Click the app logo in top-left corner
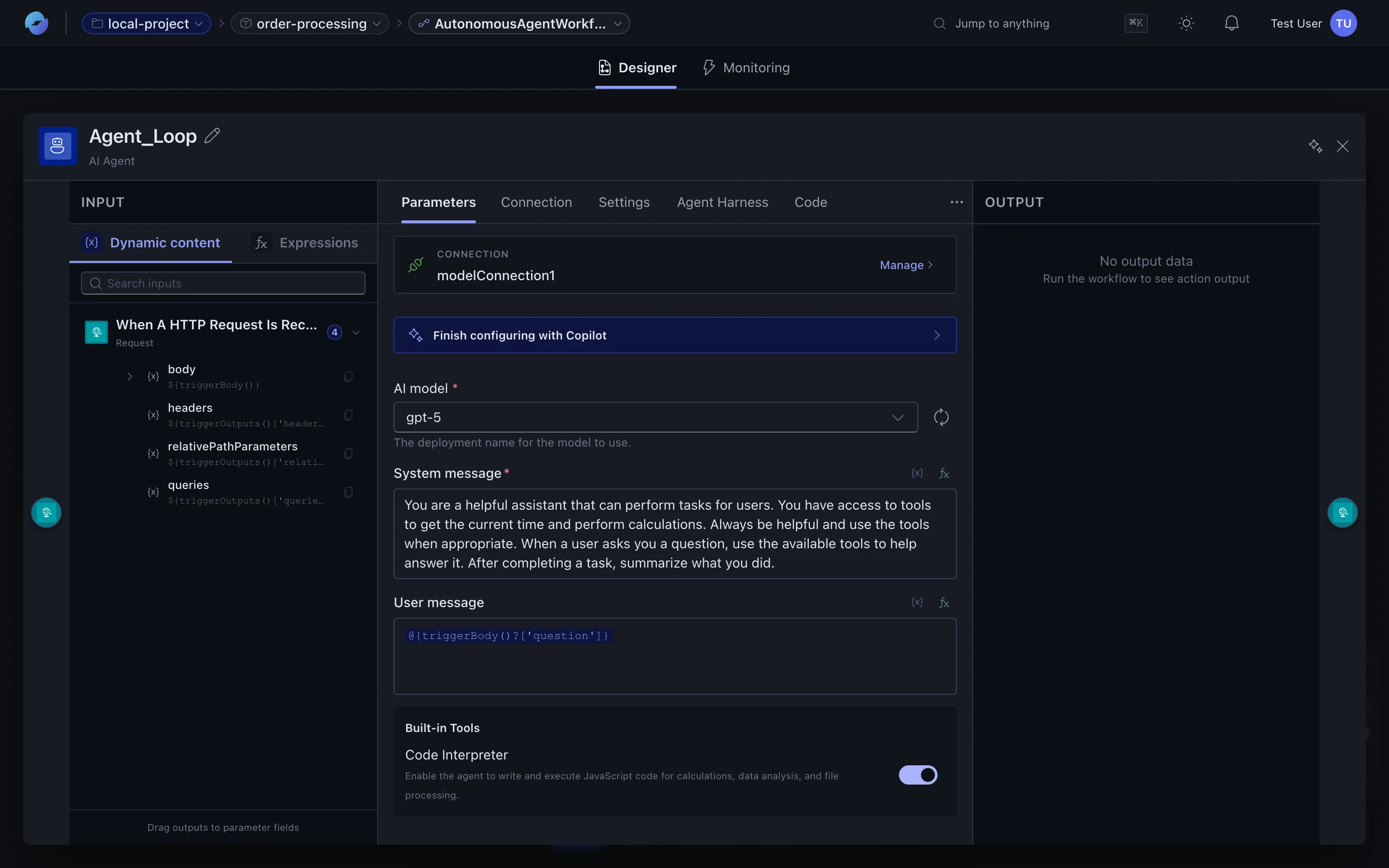1389x868 pixels. 37,24
